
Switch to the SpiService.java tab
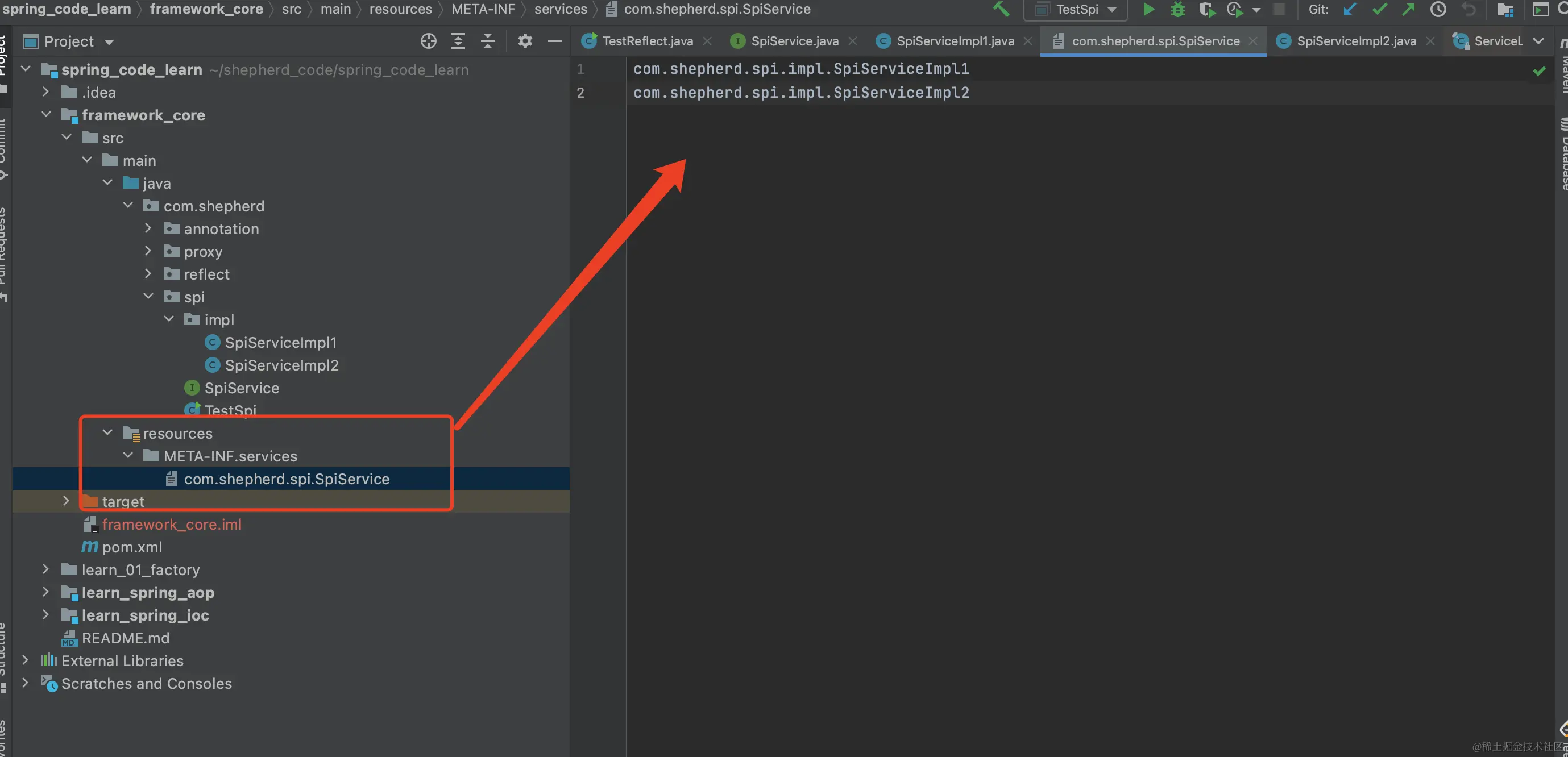pos(794,41)
